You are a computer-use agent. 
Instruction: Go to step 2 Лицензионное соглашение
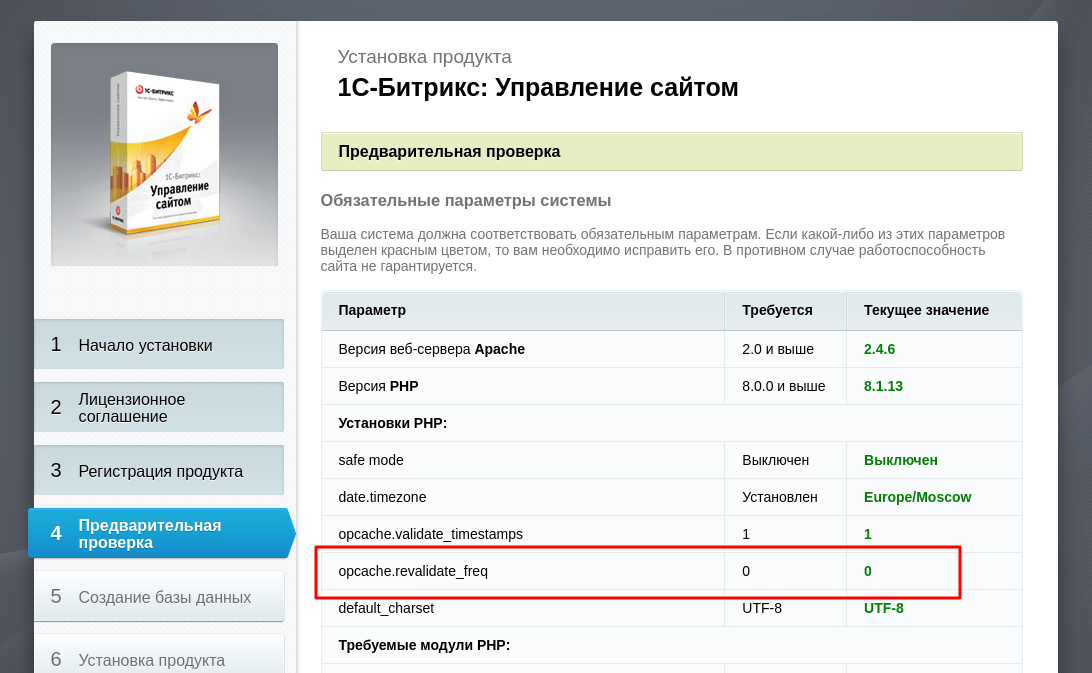click(x=159, y=408)
